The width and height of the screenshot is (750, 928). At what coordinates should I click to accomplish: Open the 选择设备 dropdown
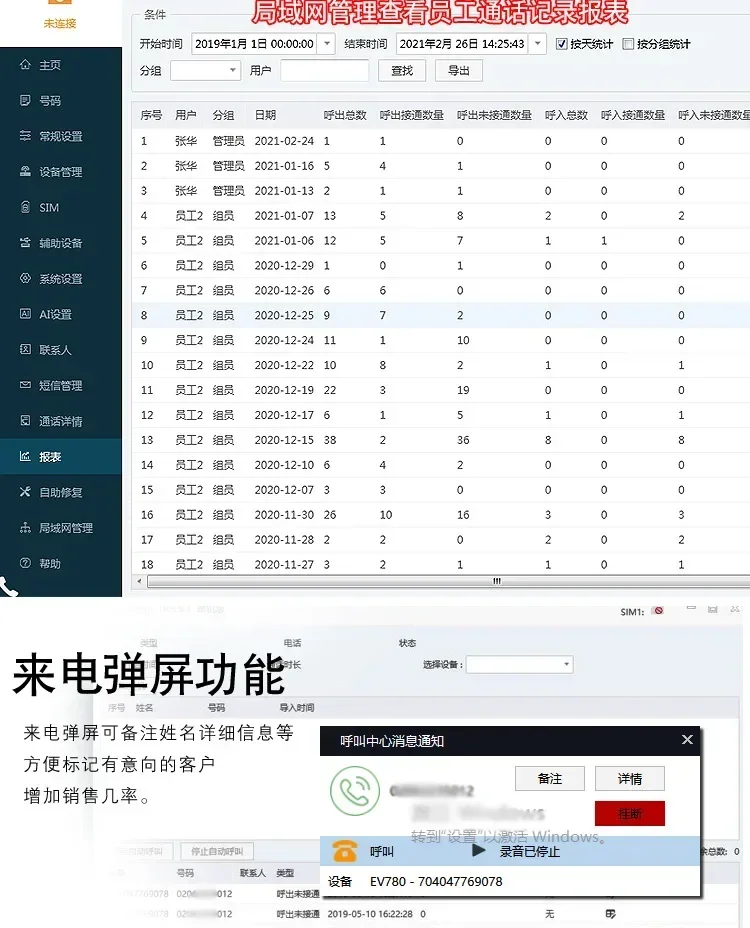(x=520, y=664)
